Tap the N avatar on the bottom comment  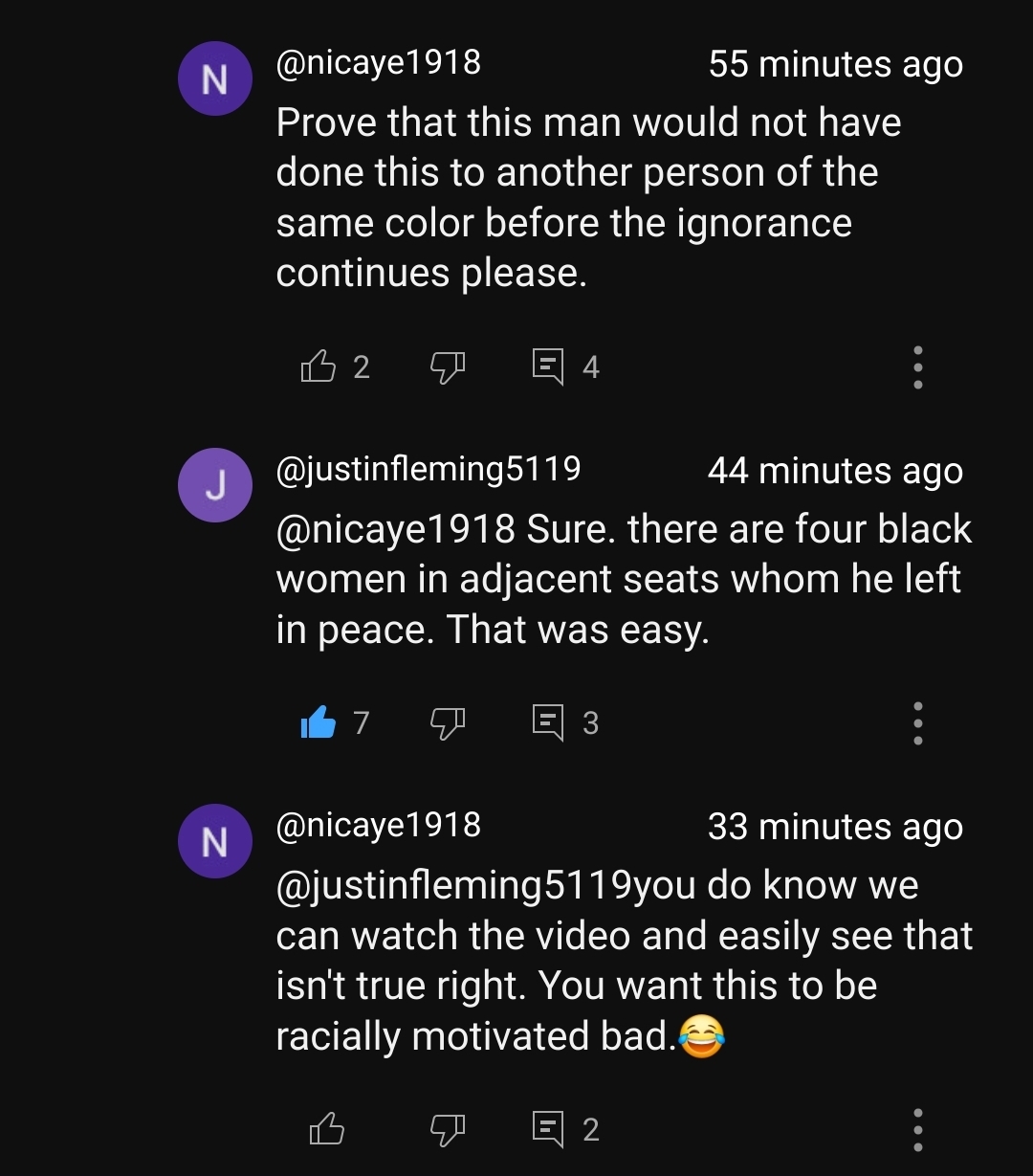215,841
